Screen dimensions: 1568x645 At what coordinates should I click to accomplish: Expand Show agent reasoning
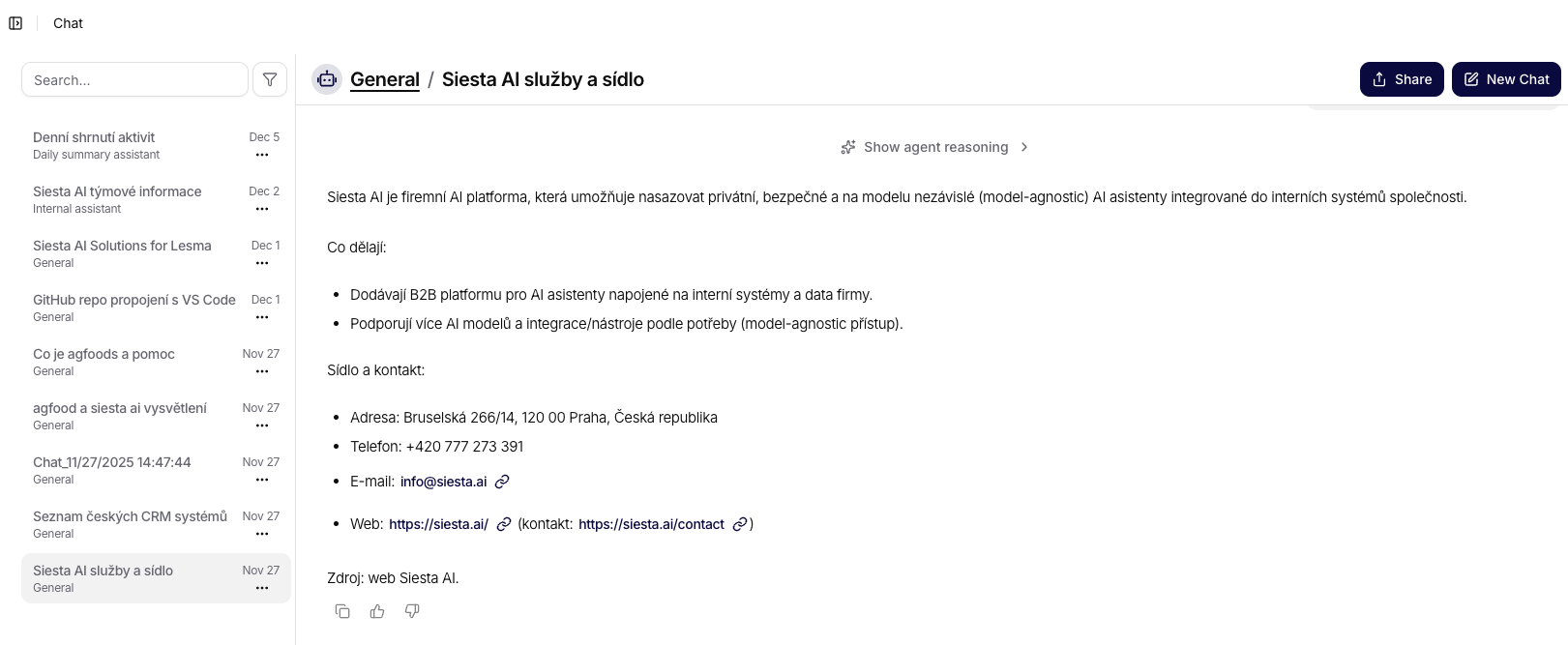click(935, 147)
